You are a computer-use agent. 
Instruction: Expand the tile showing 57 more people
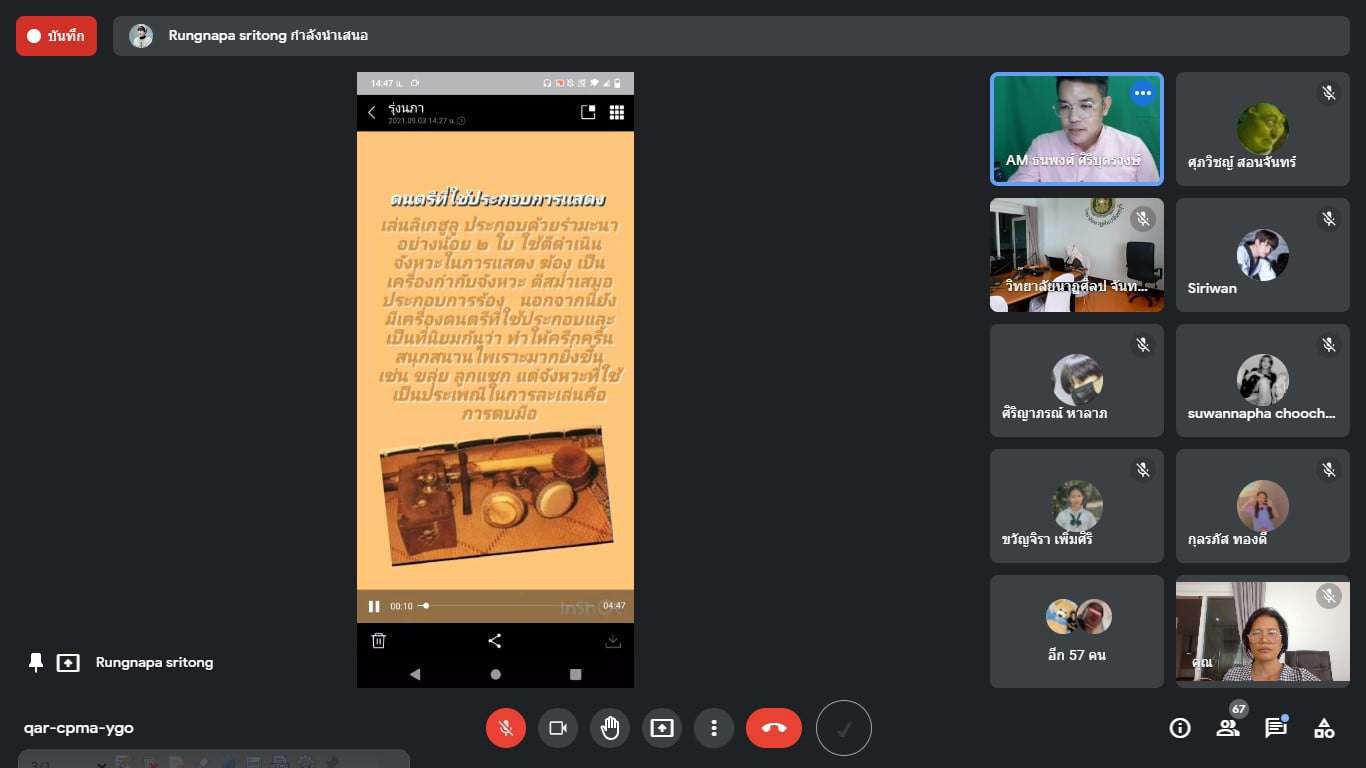1077,631
